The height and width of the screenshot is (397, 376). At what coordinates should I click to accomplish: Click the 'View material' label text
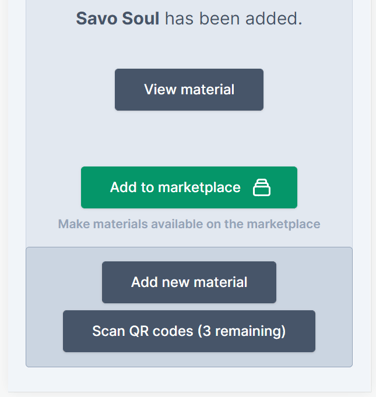(189, 90)
